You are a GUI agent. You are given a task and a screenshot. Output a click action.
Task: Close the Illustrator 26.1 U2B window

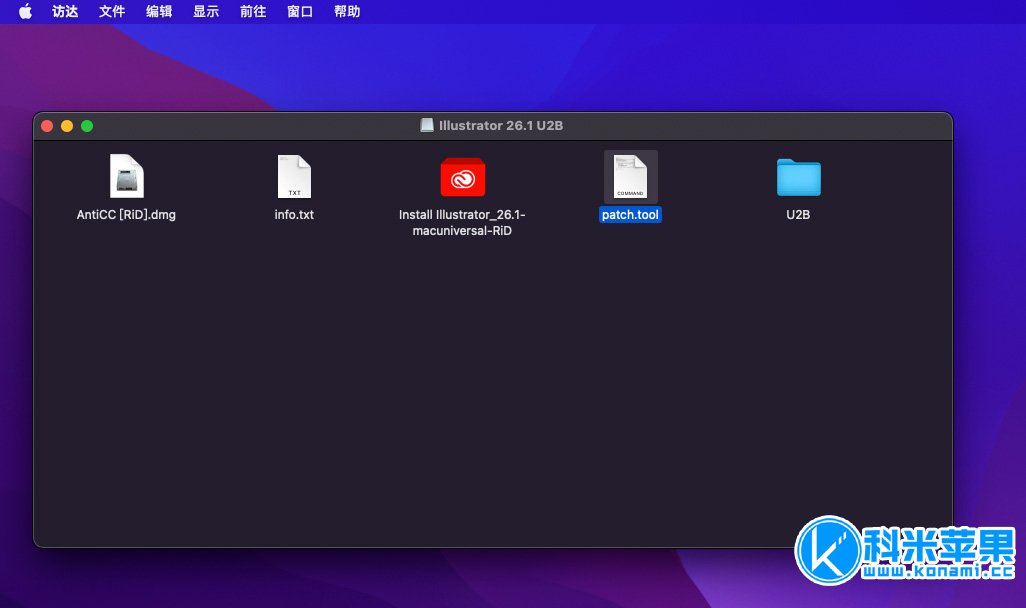click(47, 126)
